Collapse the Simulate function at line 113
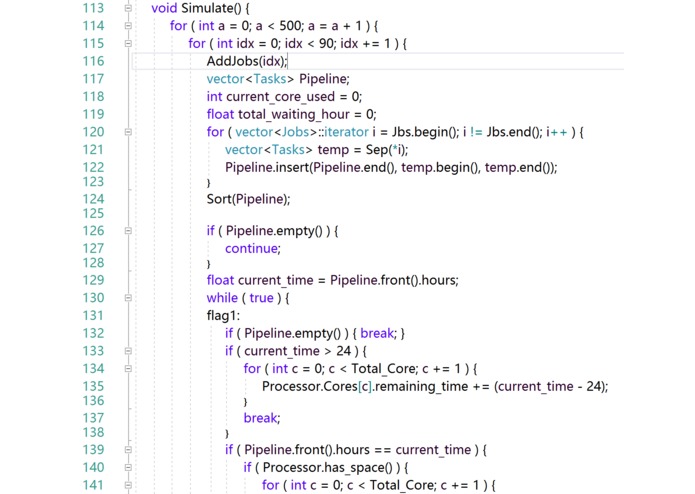Viewport: 695px width, 494px height. point(128,8)
